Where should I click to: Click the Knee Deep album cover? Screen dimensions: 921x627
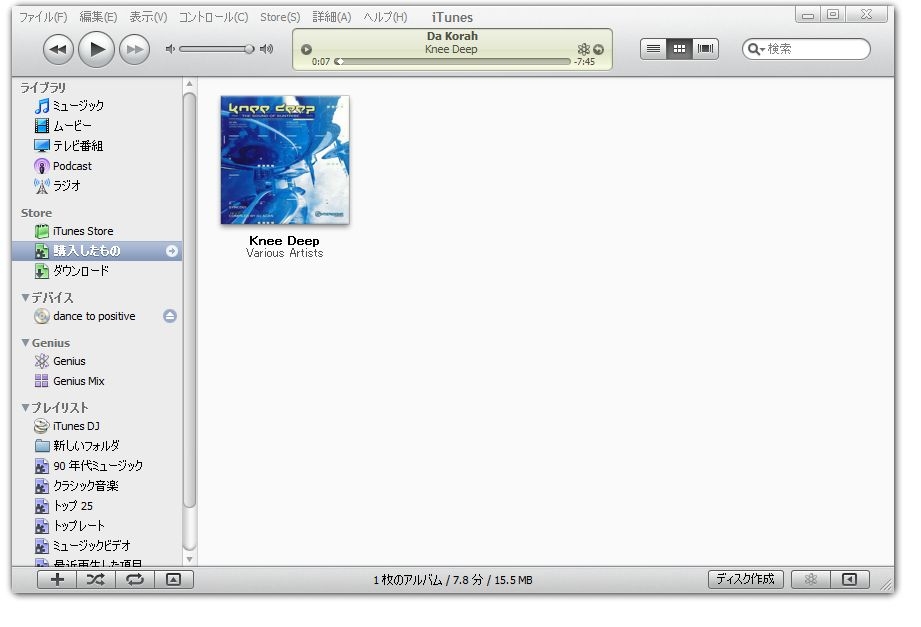pos(285,160)
